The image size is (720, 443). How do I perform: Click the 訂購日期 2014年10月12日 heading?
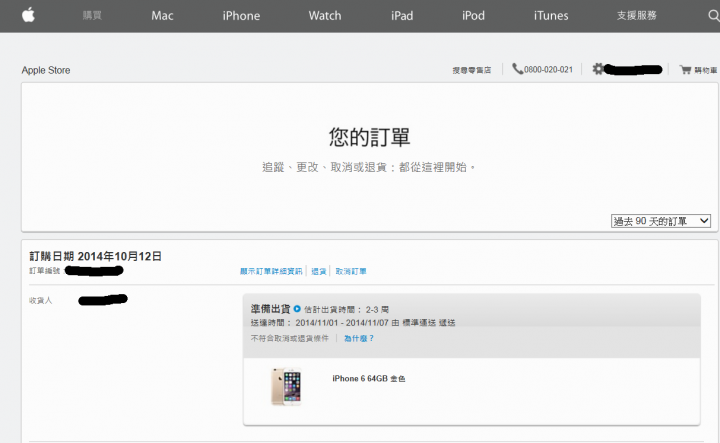click(96, 256)
